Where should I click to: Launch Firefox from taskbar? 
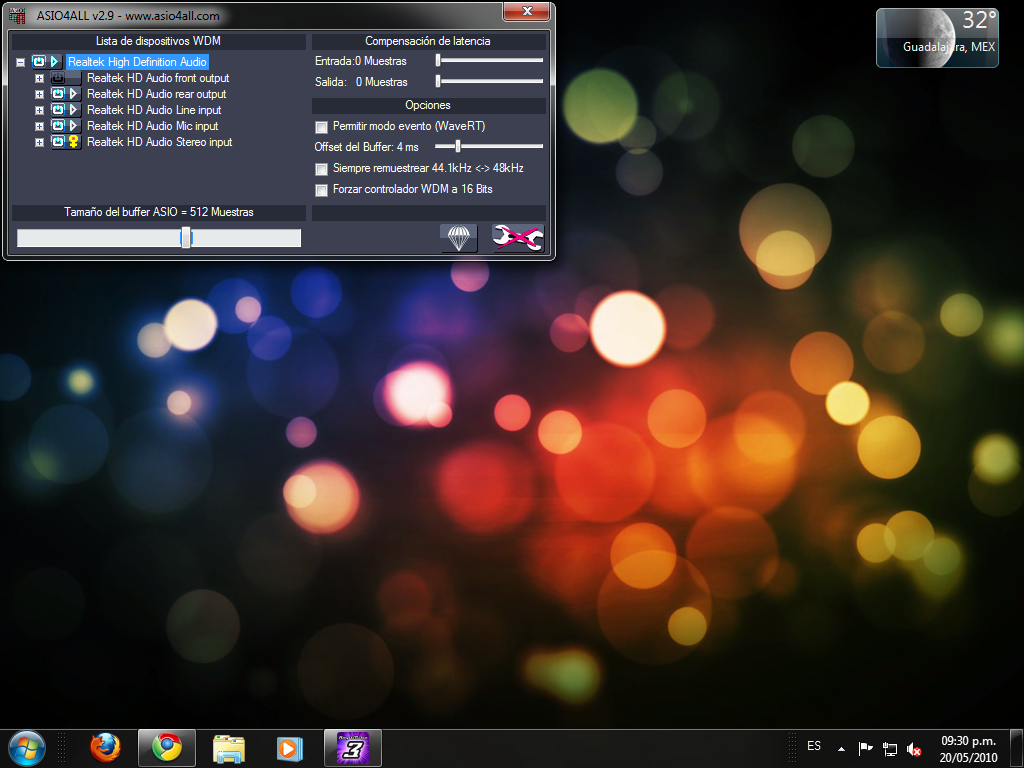coord(105,748)
